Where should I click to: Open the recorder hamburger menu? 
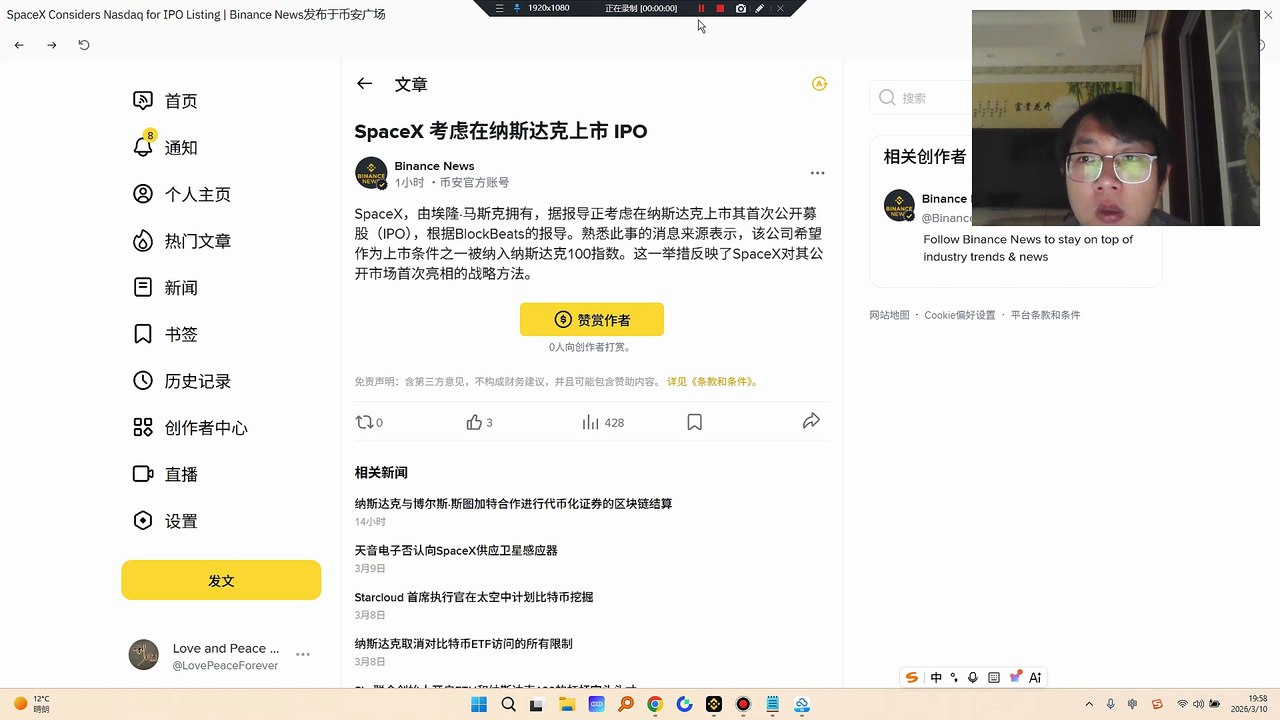(499, 8)
